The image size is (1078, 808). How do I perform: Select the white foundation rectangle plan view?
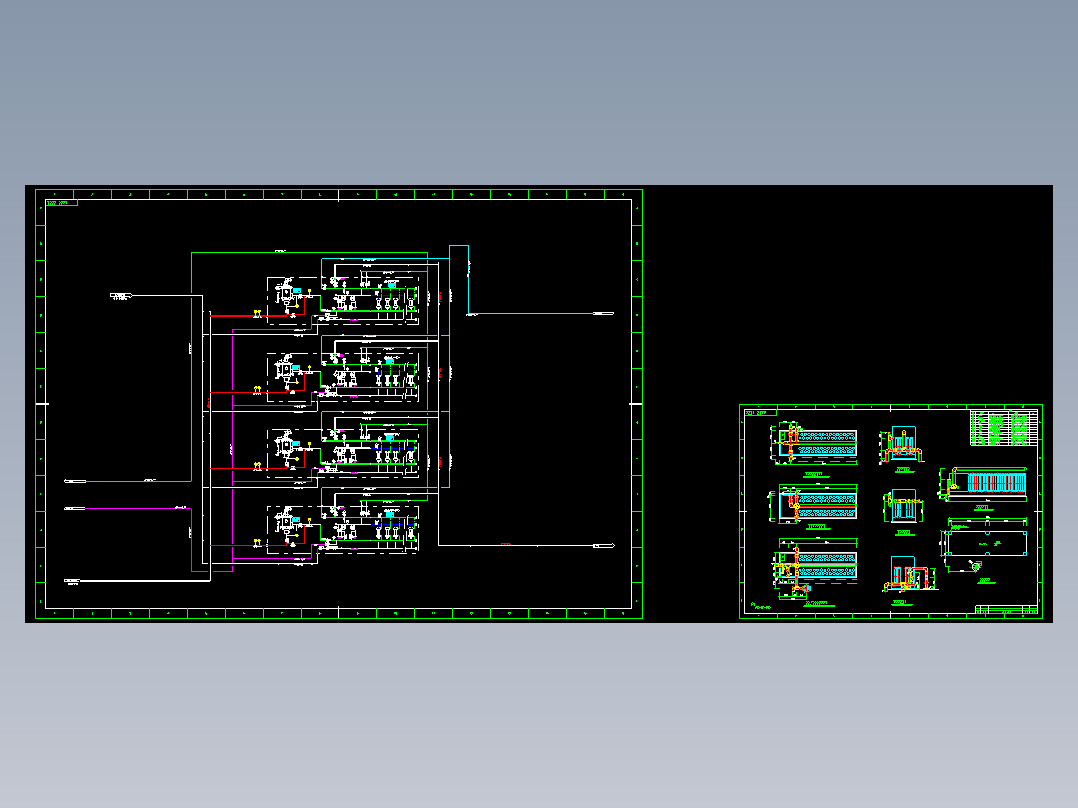987,543
